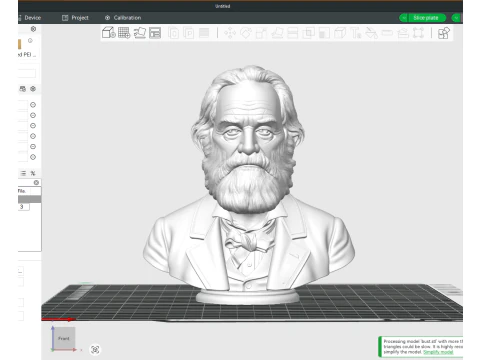Screen dimensions: 480x360
Task: Click the Split to parts icon
Action: 189,33
